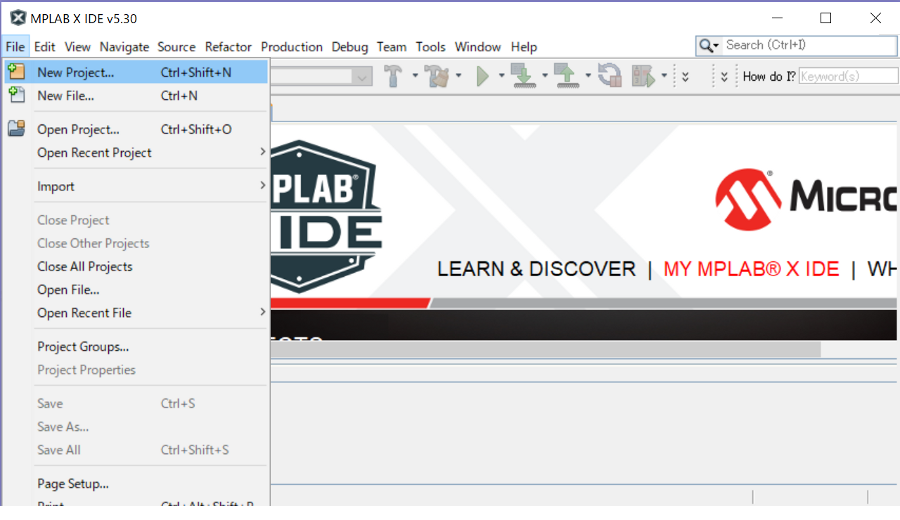Click the search magnifier icon

click(708, 46)
